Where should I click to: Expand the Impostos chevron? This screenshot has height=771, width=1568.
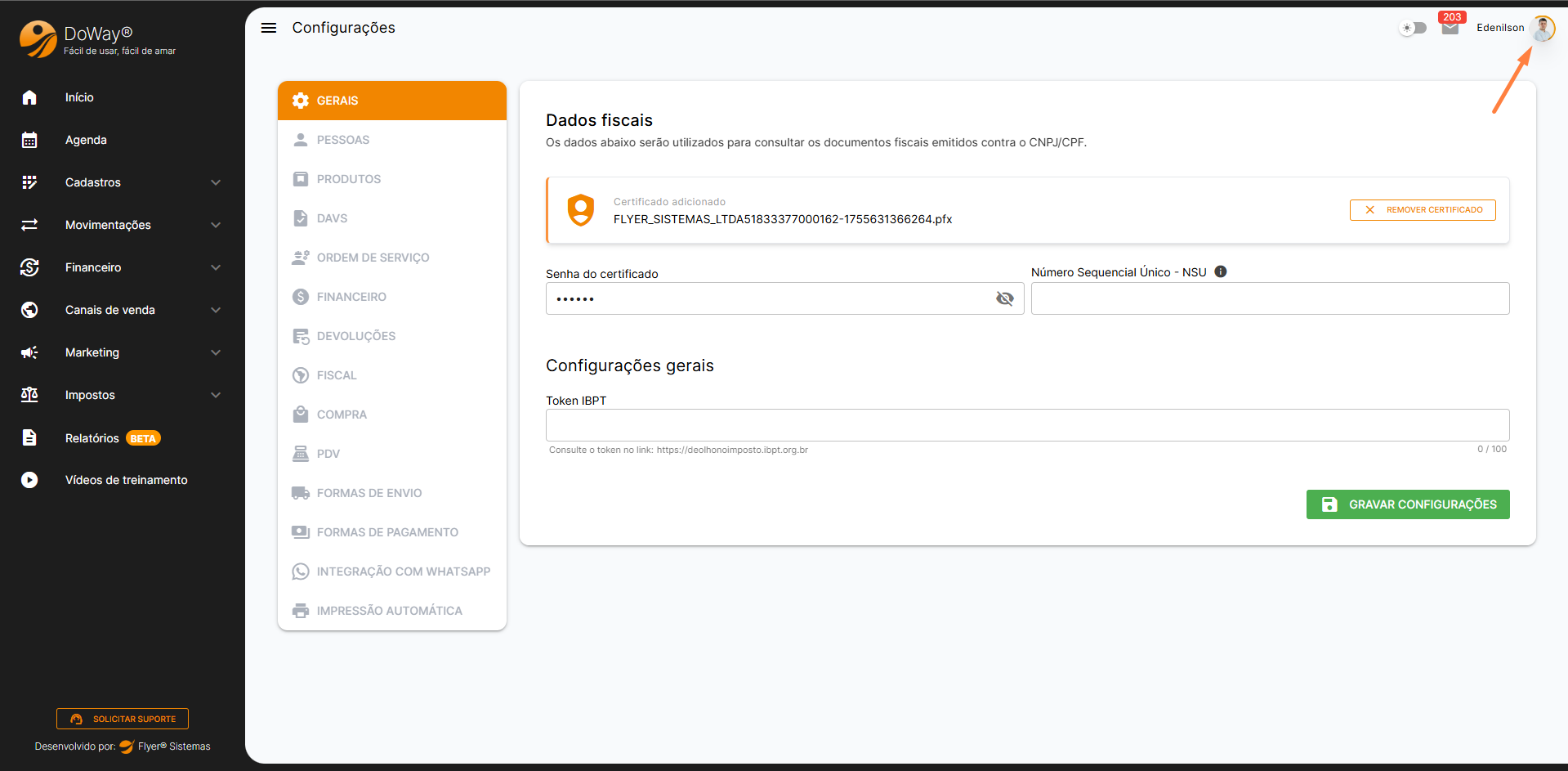pos(216,395)
